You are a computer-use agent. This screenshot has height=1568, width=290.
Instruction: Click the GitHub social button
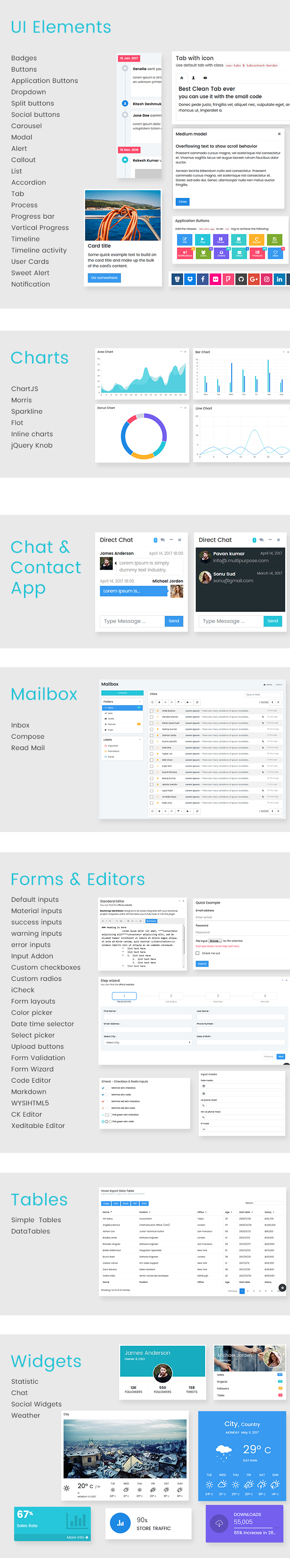click(x=241, y=279)
